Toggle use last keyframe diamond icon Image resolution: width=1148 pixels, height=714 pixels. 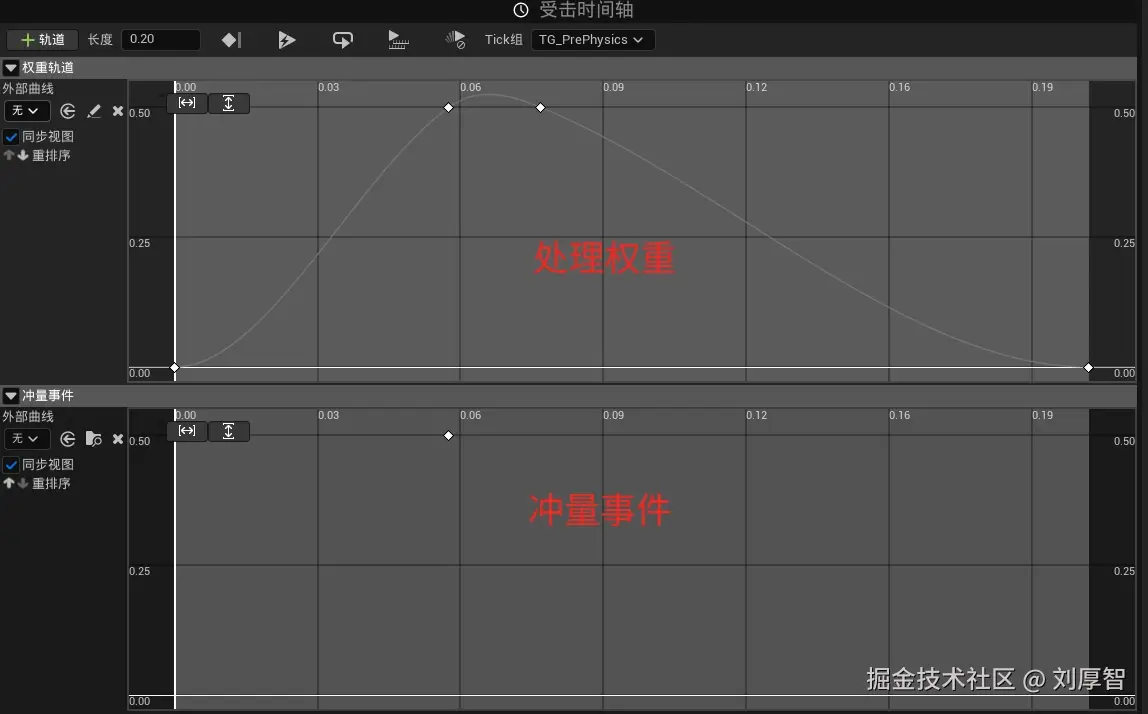click(x=231, y=40)
